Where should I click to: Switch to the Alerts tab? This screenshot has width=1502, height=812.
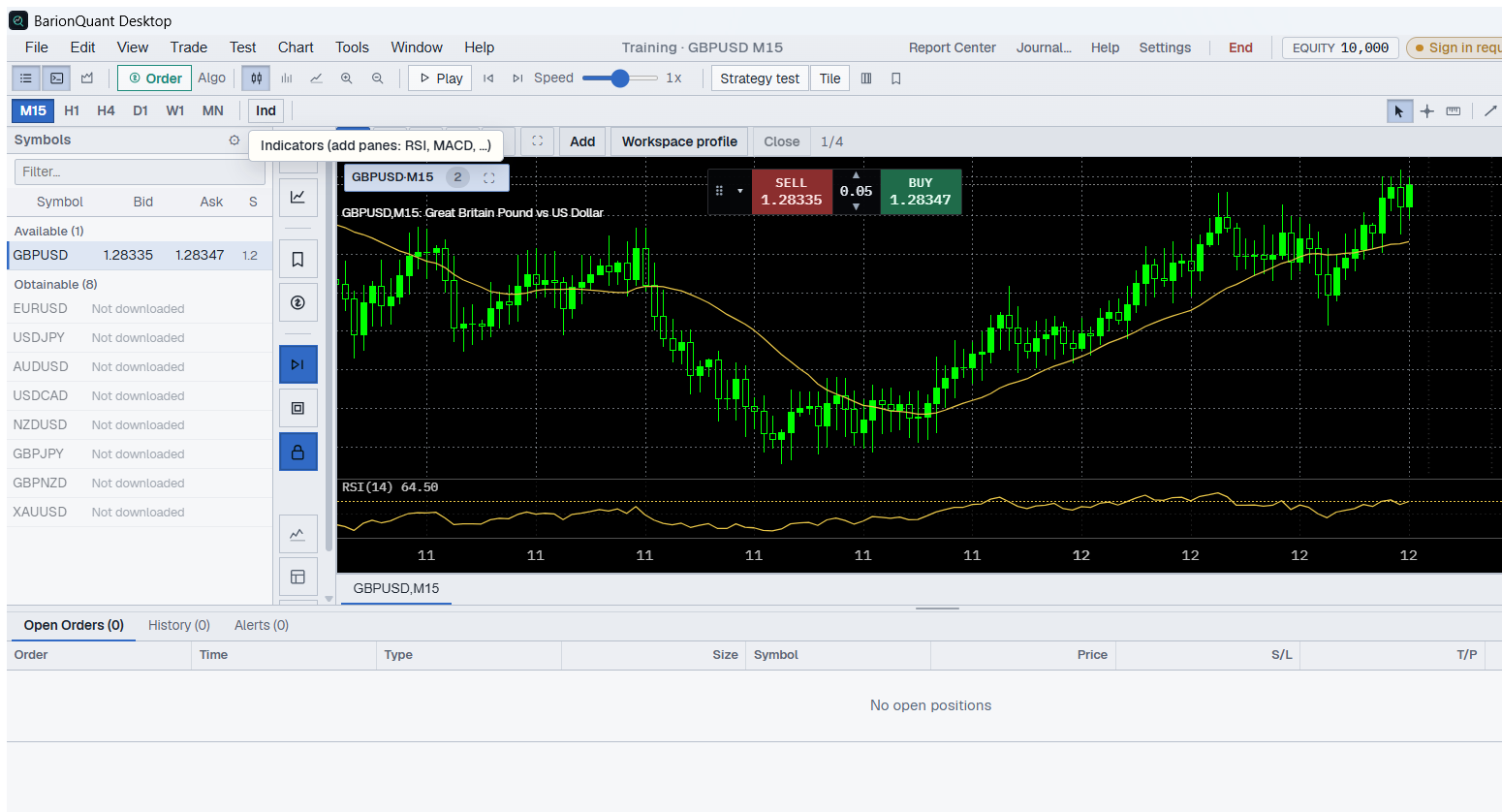pos(262,625)
